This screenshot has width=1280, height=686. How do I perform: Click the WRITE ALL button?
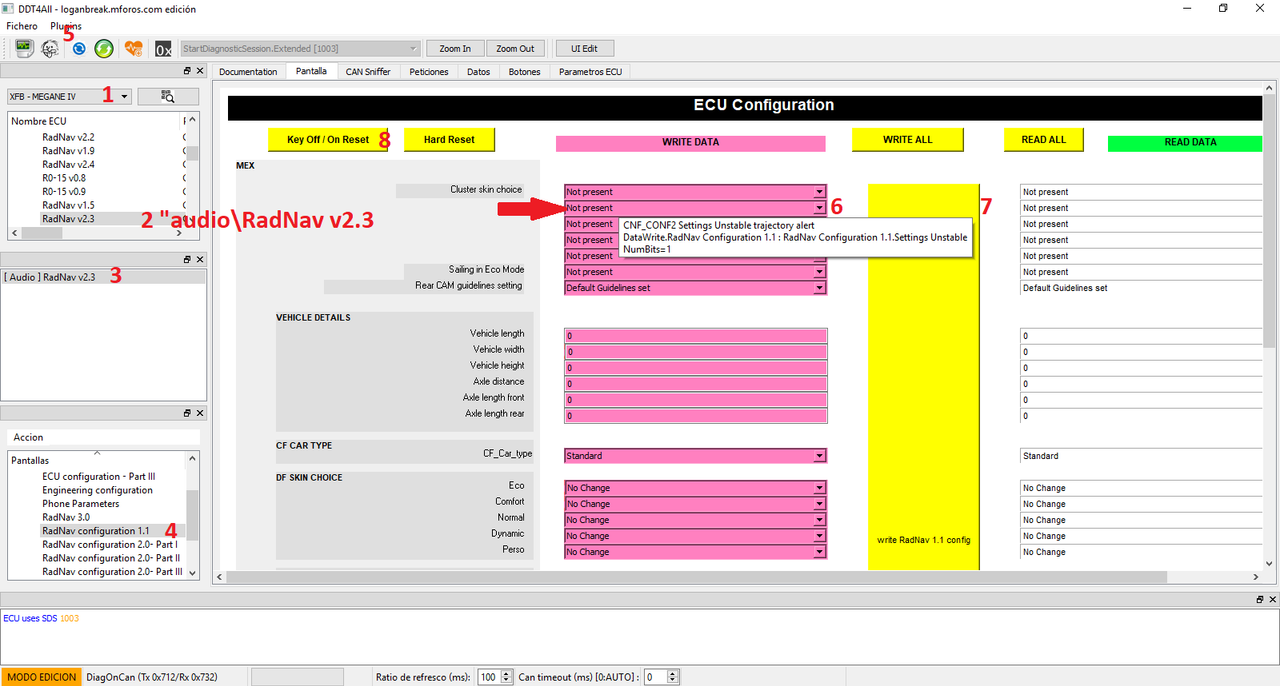click(x=908, y=140)
